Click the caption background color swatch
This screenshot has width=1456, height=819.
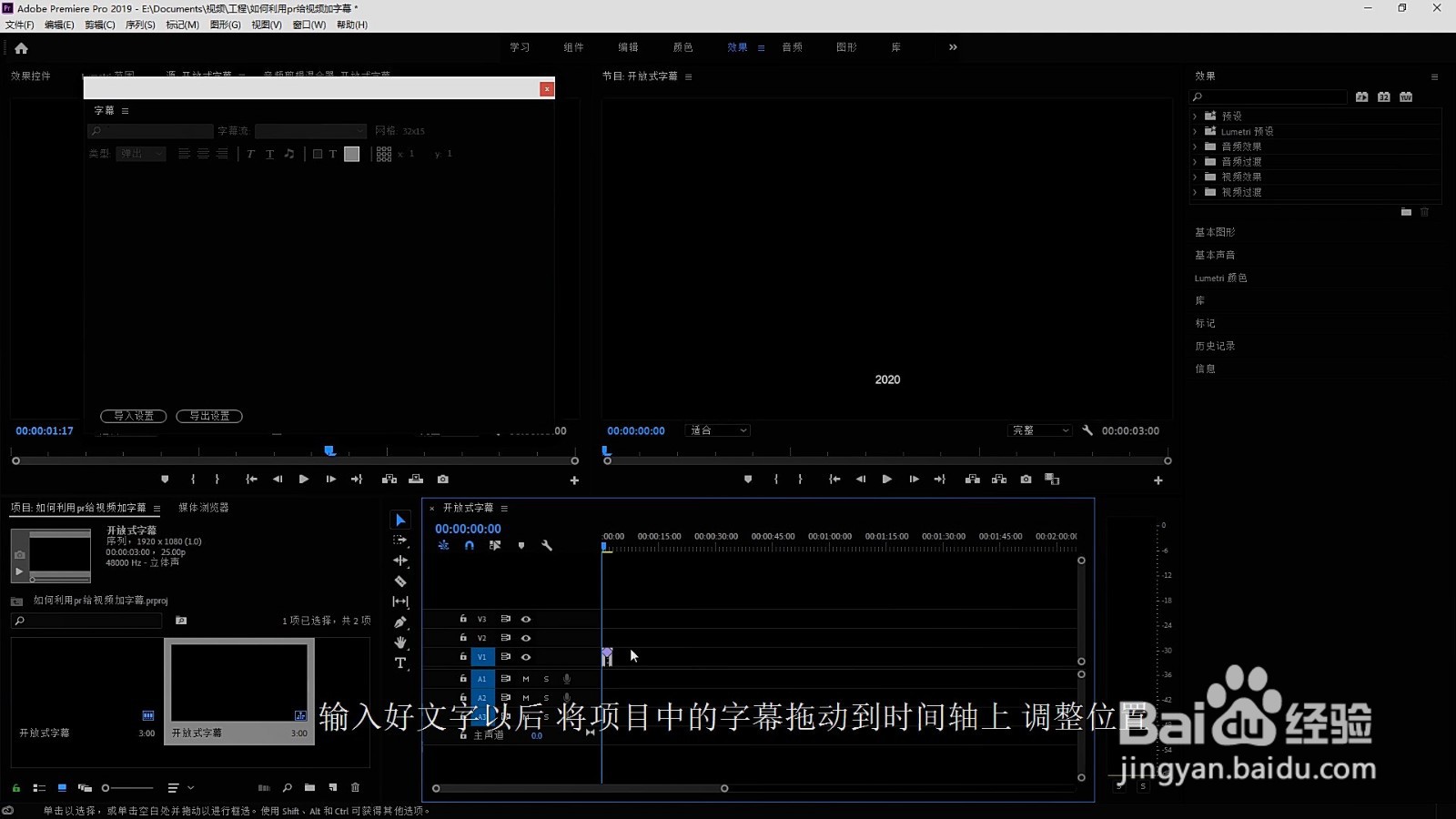pos(352,154)
